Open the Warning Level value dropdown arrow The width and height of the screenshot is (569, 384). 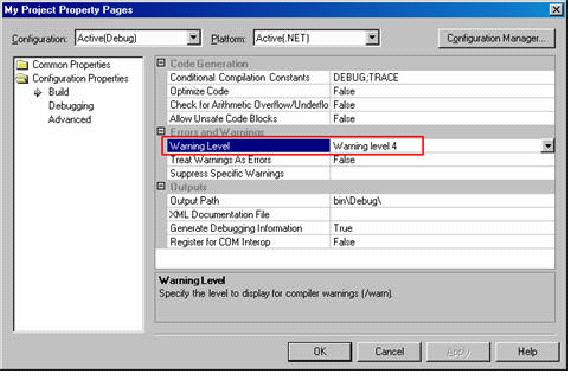548,146
